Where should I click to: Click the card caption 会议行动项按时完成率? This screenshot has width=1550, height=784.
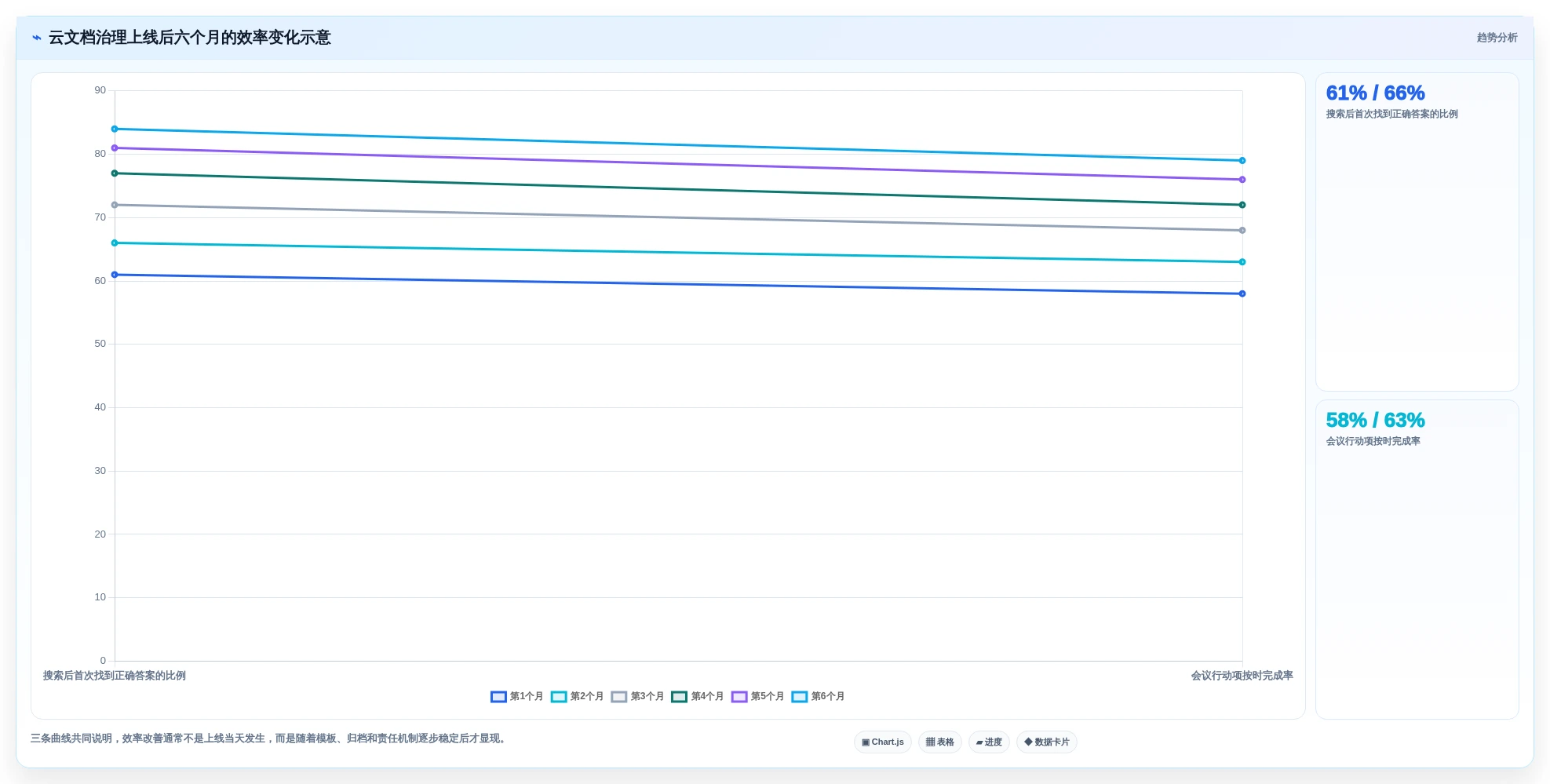(x=1373, y=442)
